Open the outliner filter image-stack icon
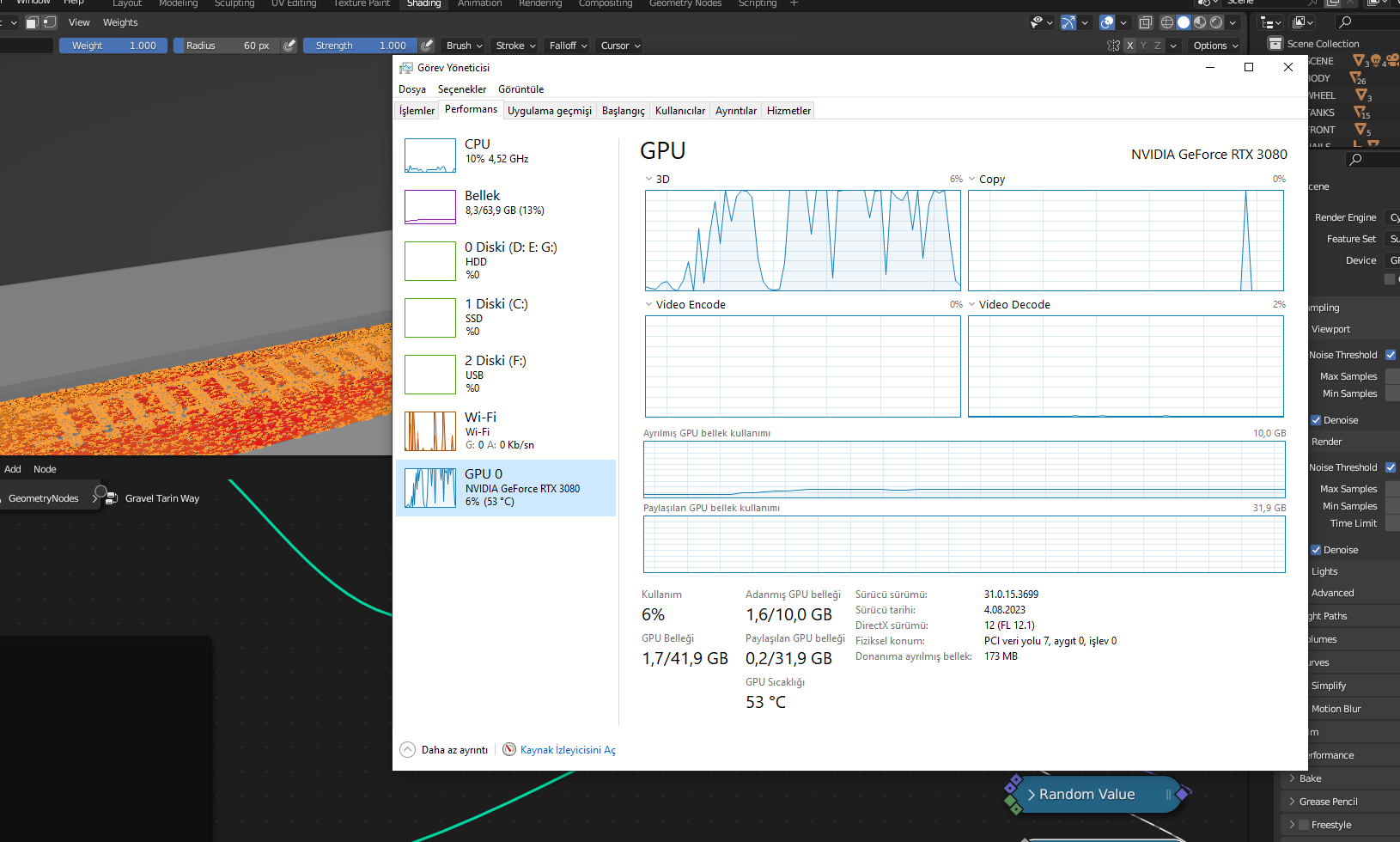 [1304, 22]
